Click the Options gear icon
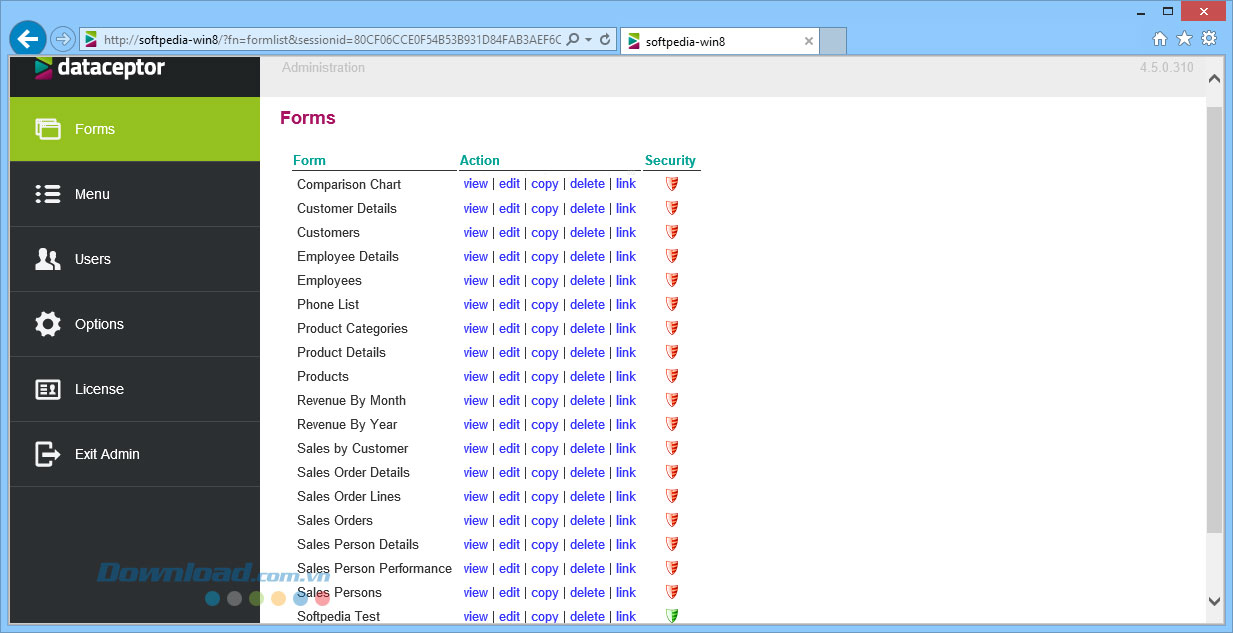This screenshot has width=1233, height=633. coord(48,324)
